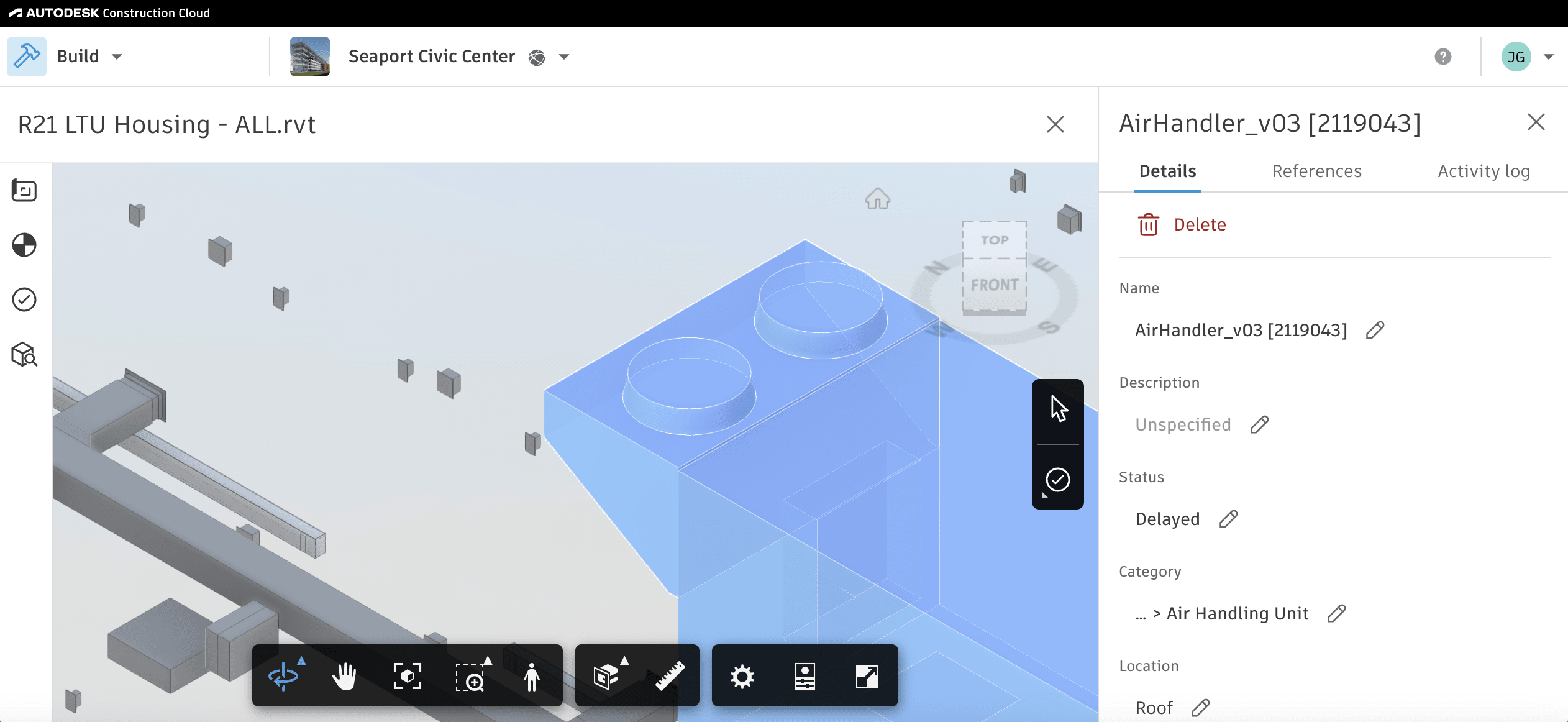Select the Orbit tool in viewer toolbar
Image resolution: width=1568 pixels, height=722 pixels.
click(x=283, y=676)
